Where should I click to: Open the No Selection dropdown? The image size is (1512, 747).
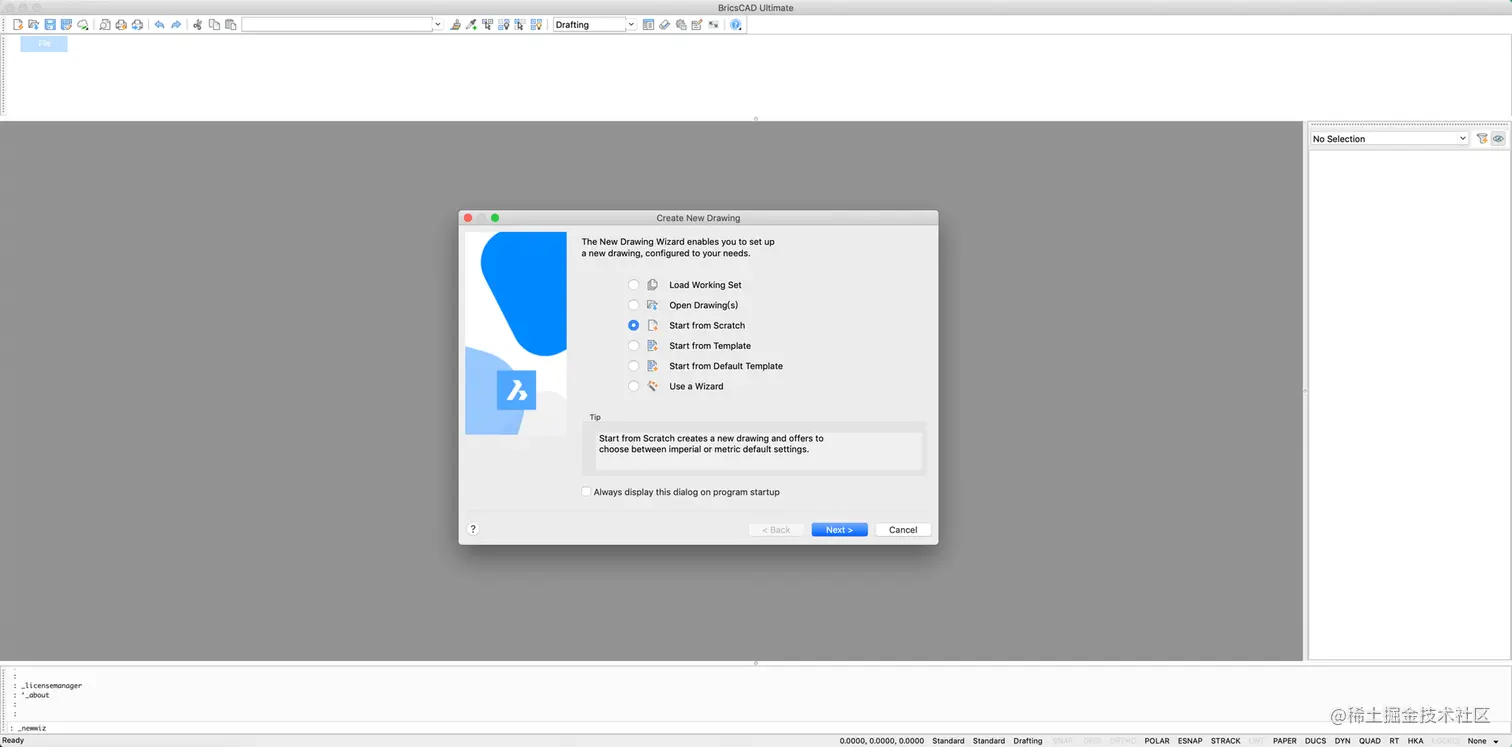[1390, 139]
